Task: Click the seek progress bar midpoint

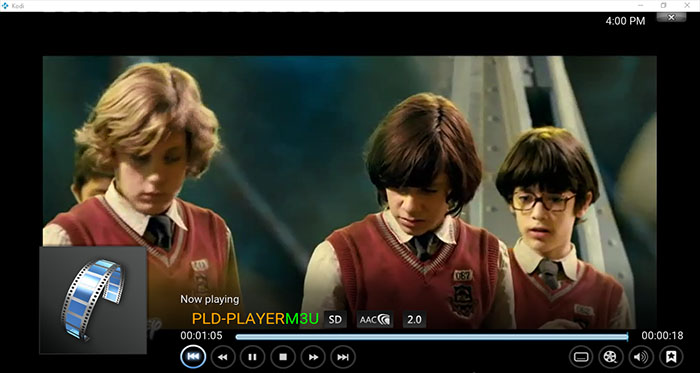Action: pyautogui.click(x=432, y=337)
